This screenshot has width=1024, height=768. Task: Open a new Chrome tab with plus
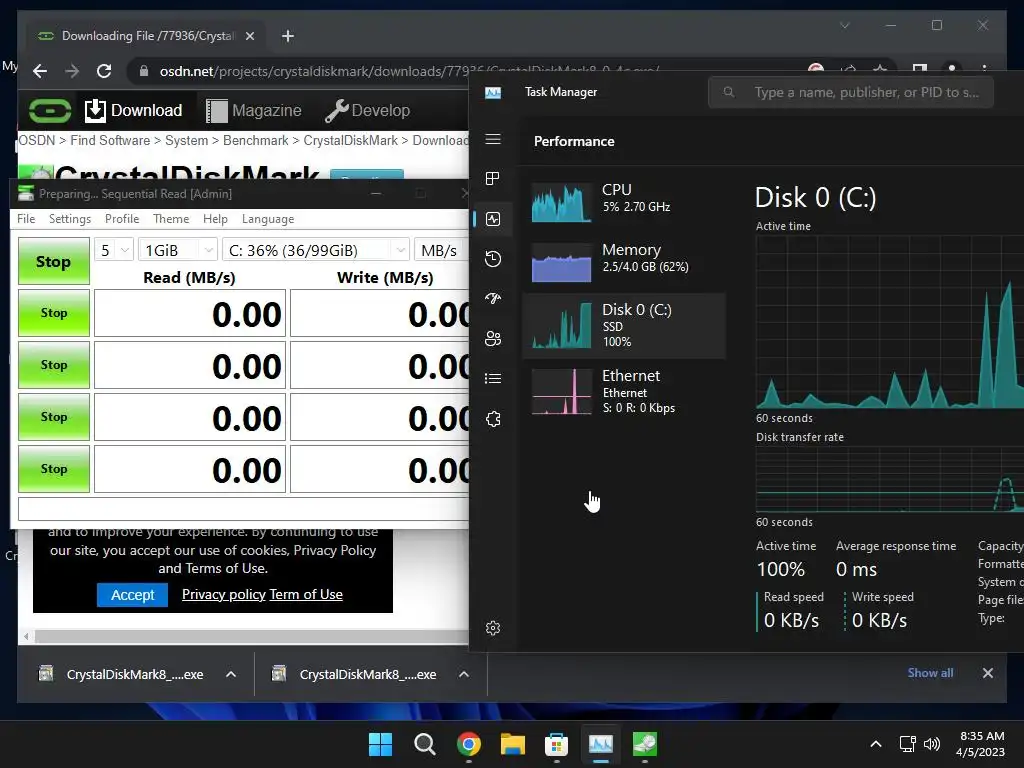tap(288, 36)
